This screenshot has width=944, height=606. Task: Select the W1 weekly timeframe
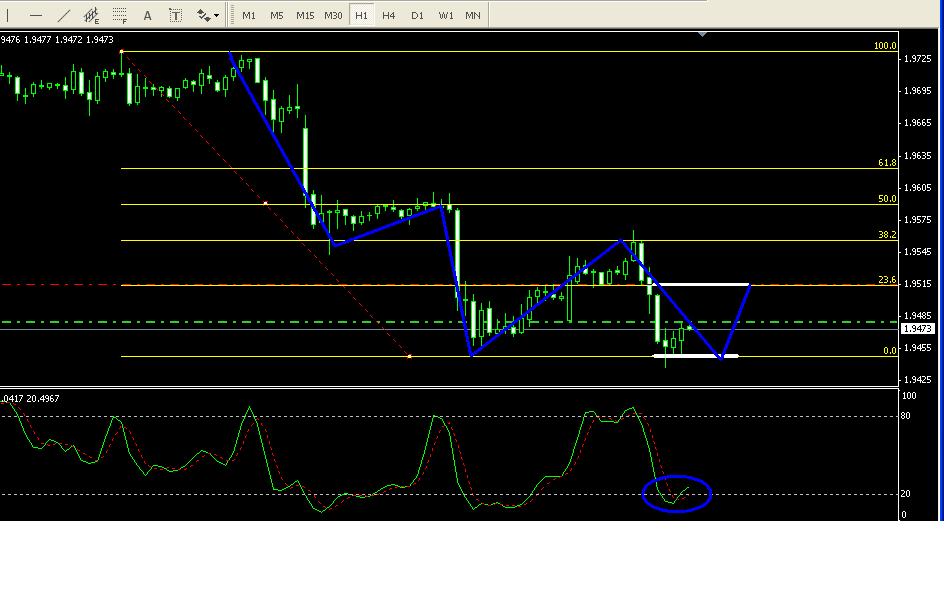[445, 15]
